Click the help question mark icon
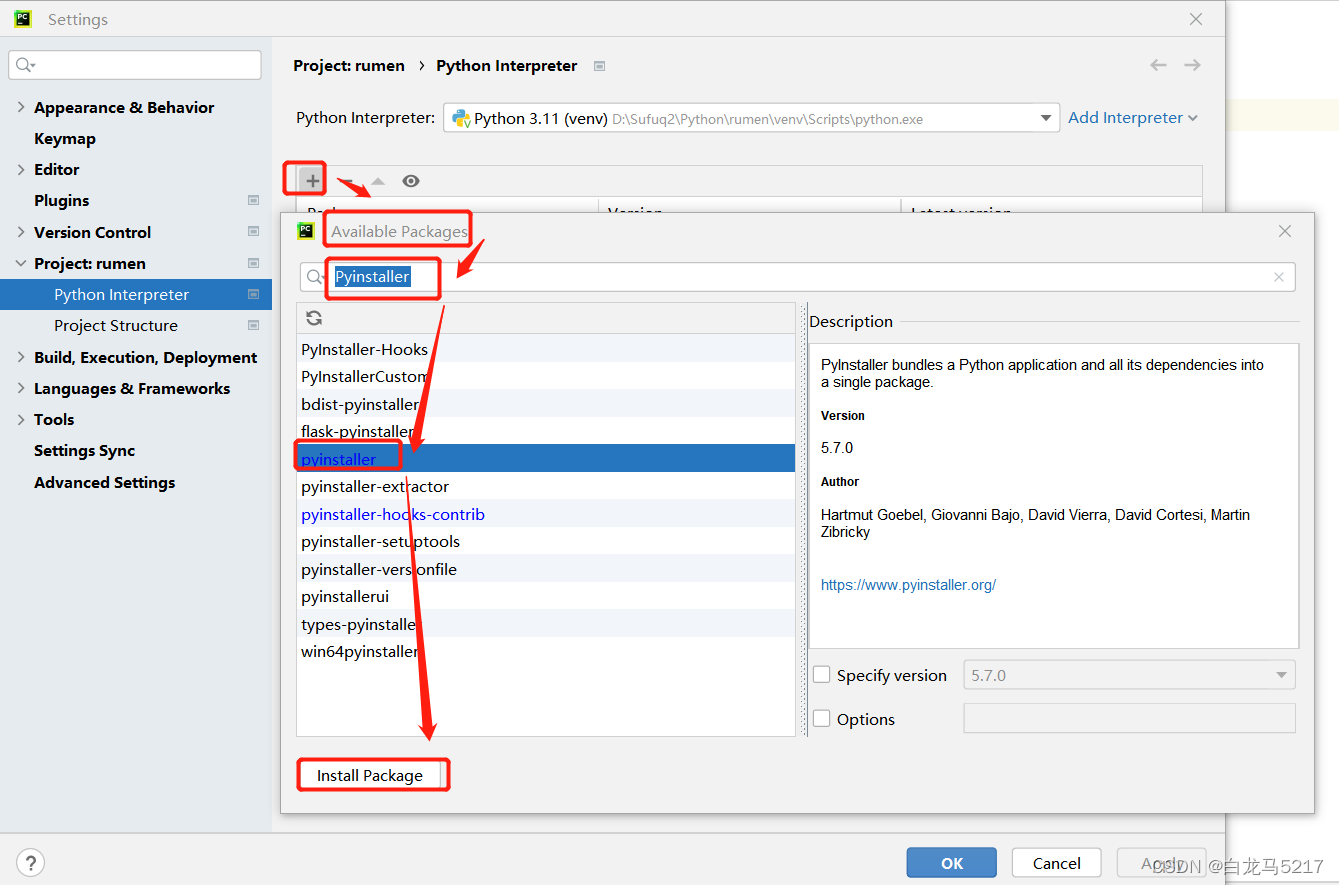 pyautogui.click(x=30, y=862)
